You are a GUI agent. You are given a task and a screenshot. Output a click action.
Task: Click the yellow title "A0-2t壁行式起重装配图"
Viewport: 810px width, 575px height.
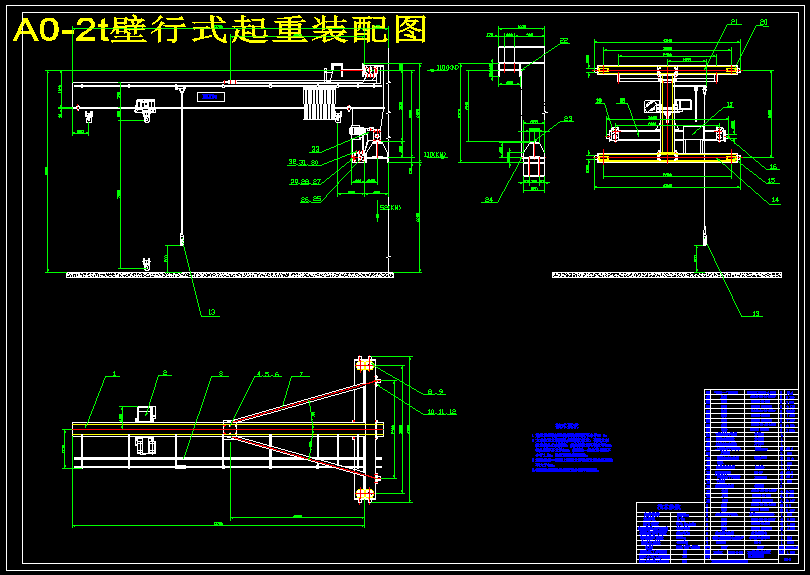(220, 29)
